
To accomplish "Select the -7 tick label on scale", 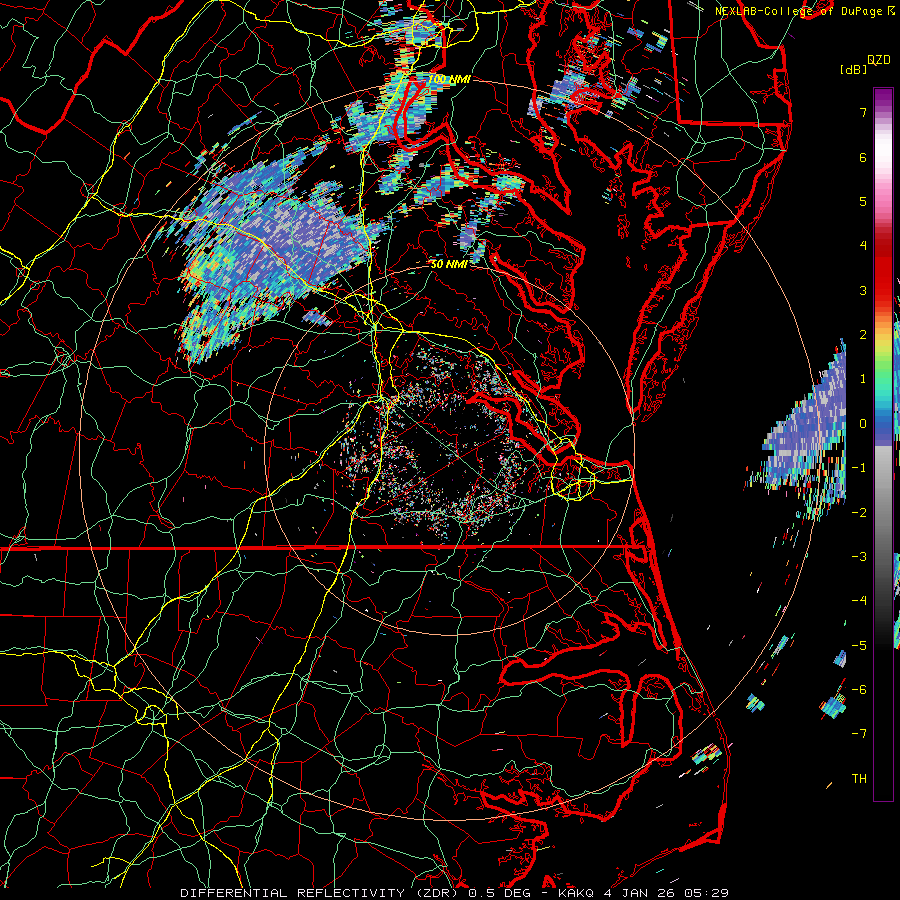I will pyautogui.click(x=859, y=734).
